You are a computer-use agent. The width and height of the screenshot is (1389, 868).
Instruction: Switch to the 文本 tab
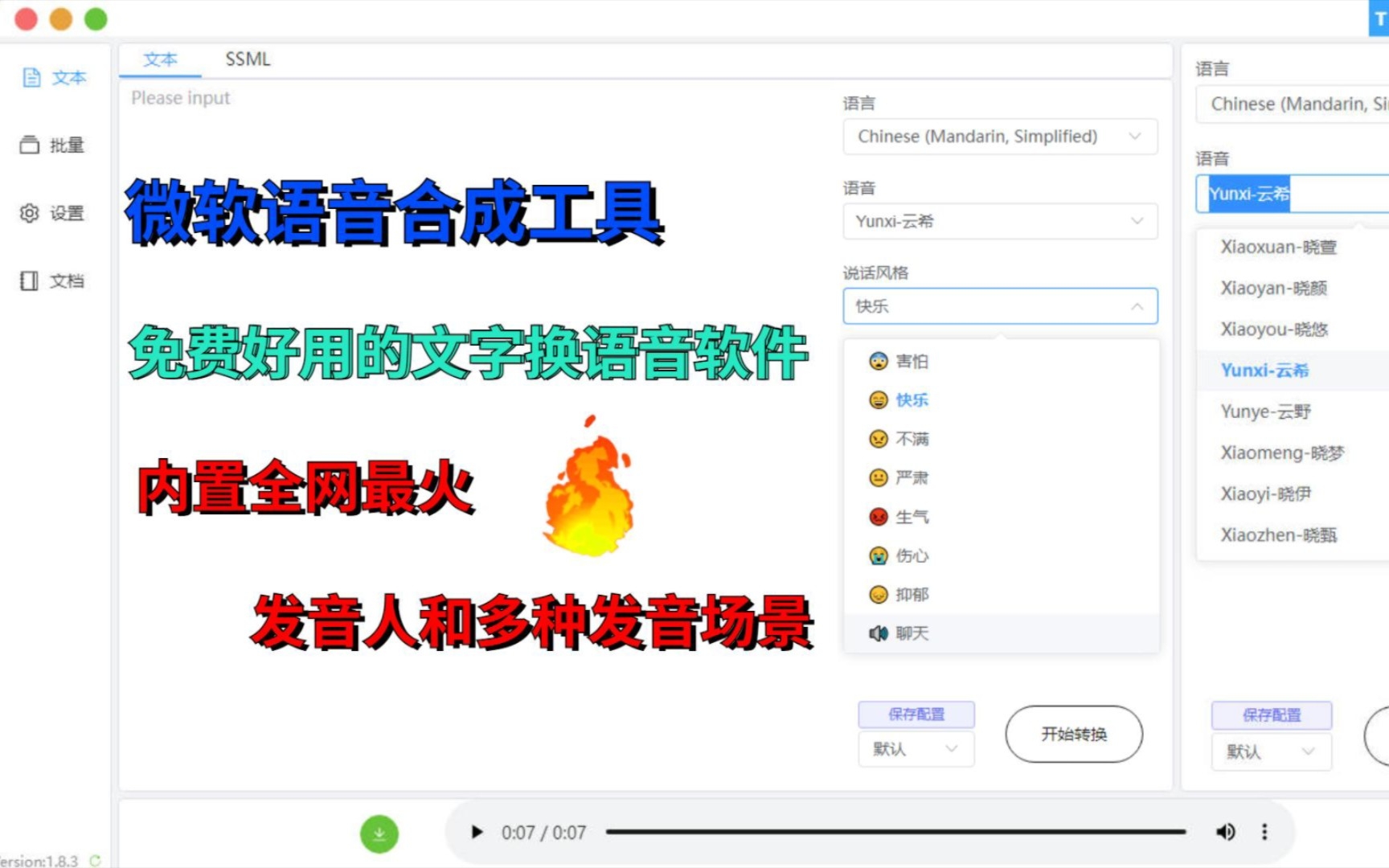tap(160, 59)
